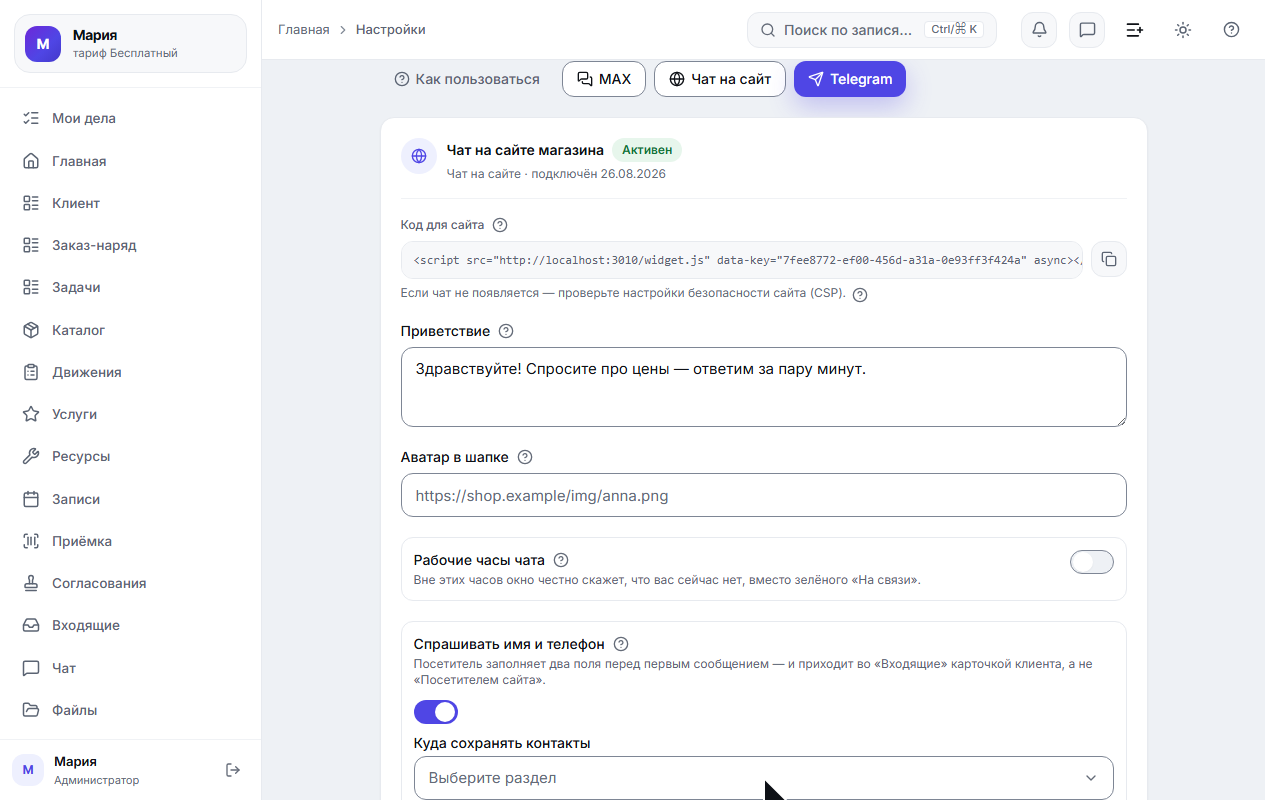Open Приёмка in sidebar
The image size is (1280, 800).
pos(131,541)
